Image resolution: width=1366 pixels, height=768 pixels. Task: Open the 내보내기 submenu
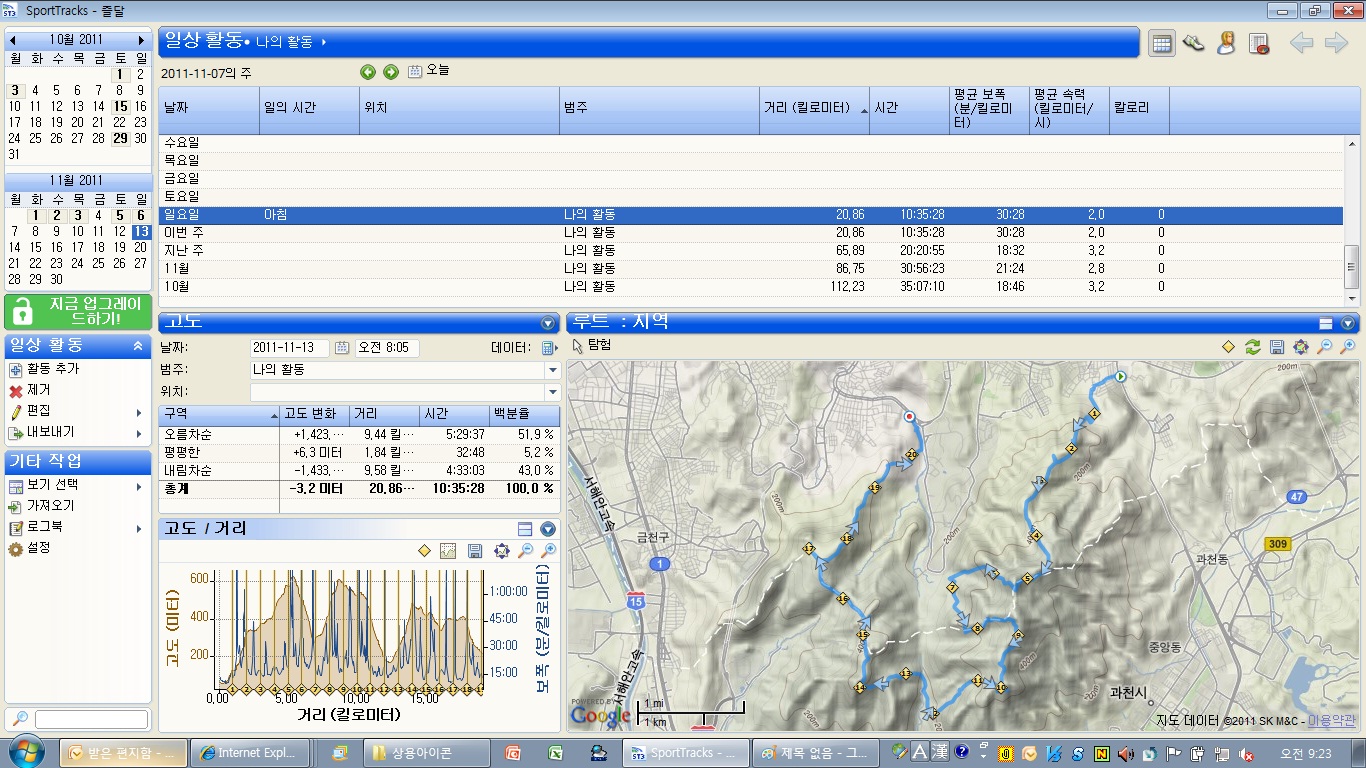click(x=77, y=432)
